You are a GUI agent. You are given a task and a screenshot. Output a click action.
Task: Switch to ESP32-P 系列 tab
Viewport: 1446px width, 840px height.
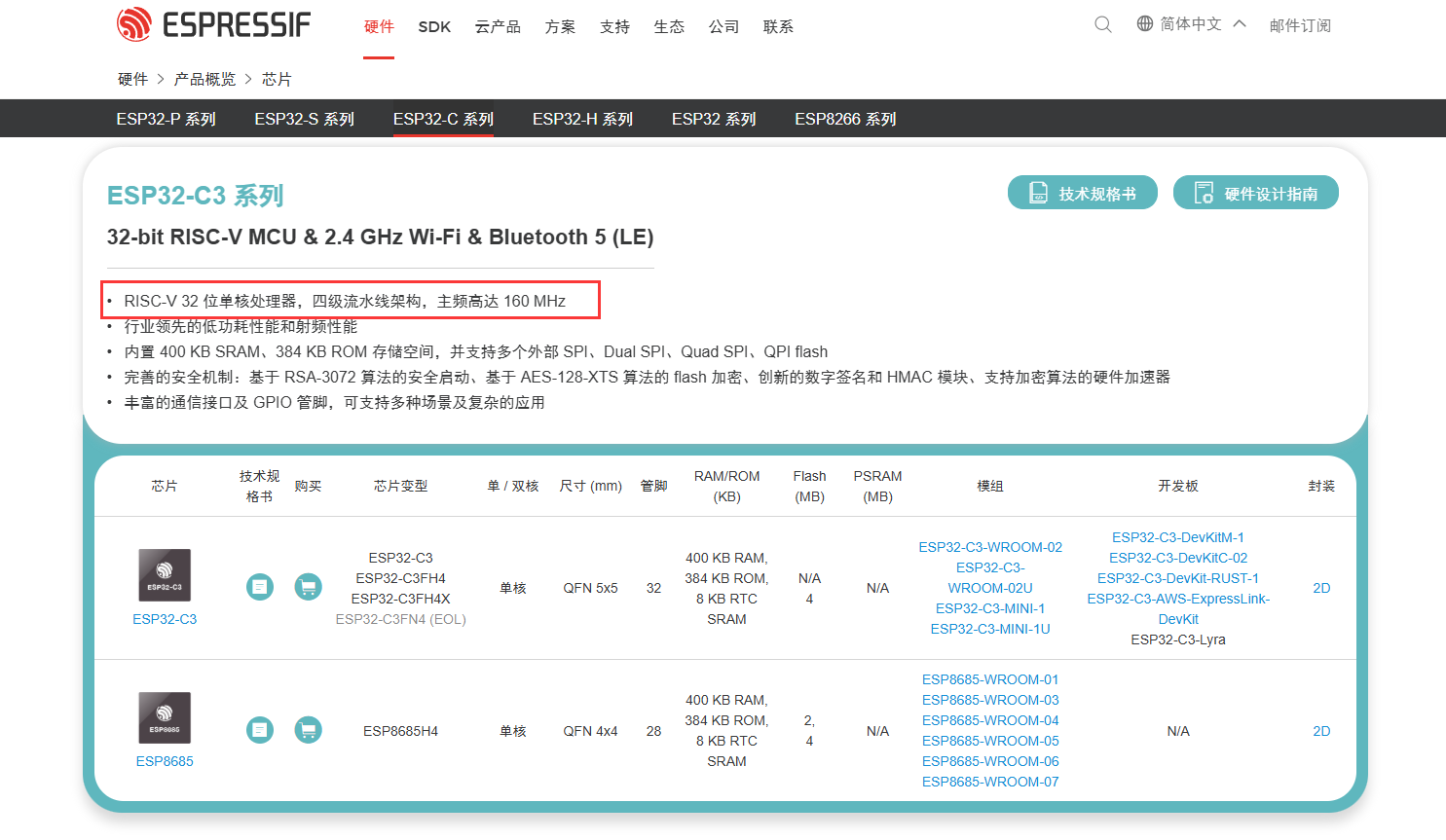[x=166, y=119]
